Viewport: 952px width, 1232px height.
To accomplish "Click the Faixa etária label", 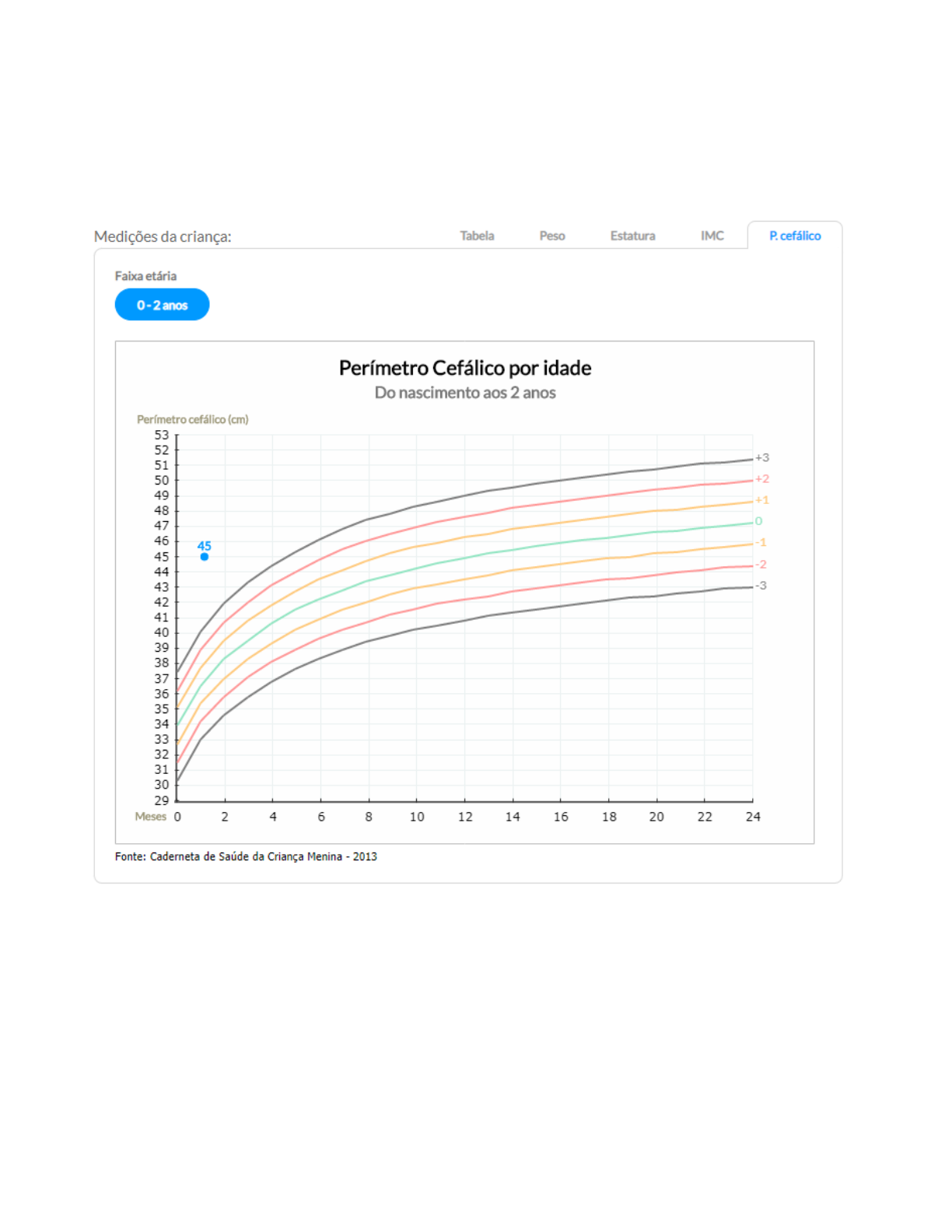I will [x=145, y=276].
